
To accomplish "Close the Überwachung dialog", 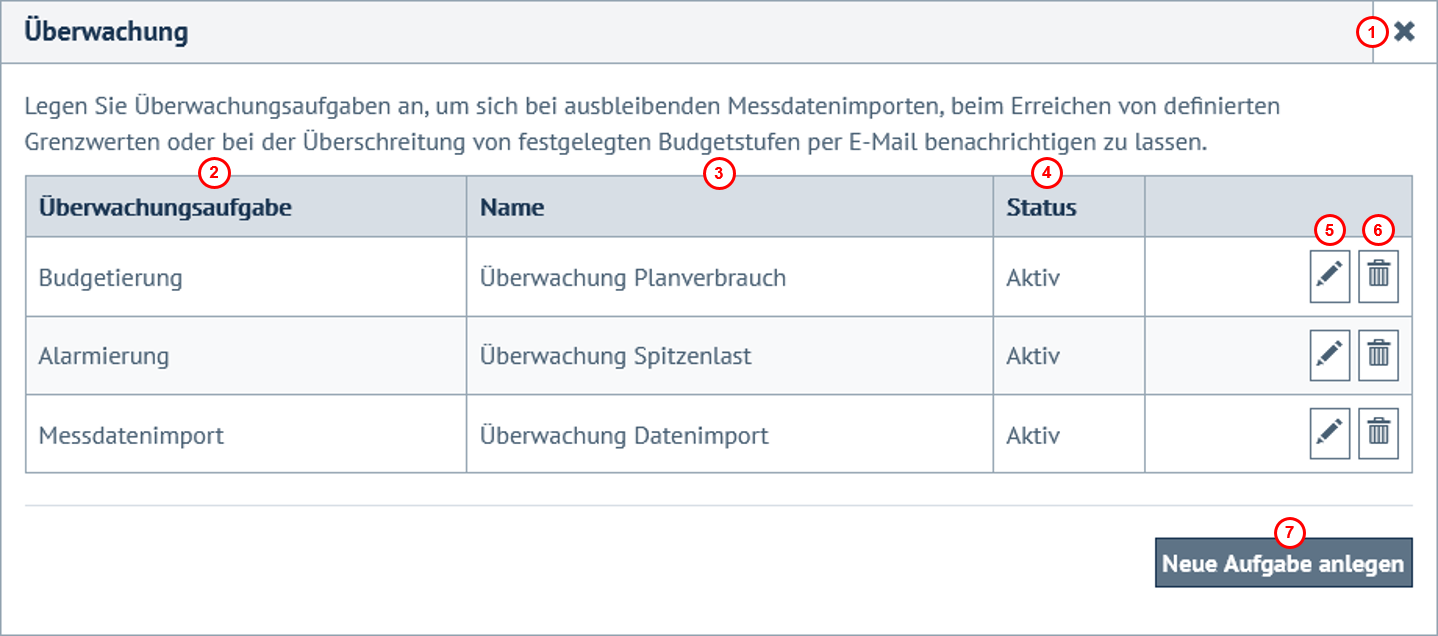I will click(1403, 31).
